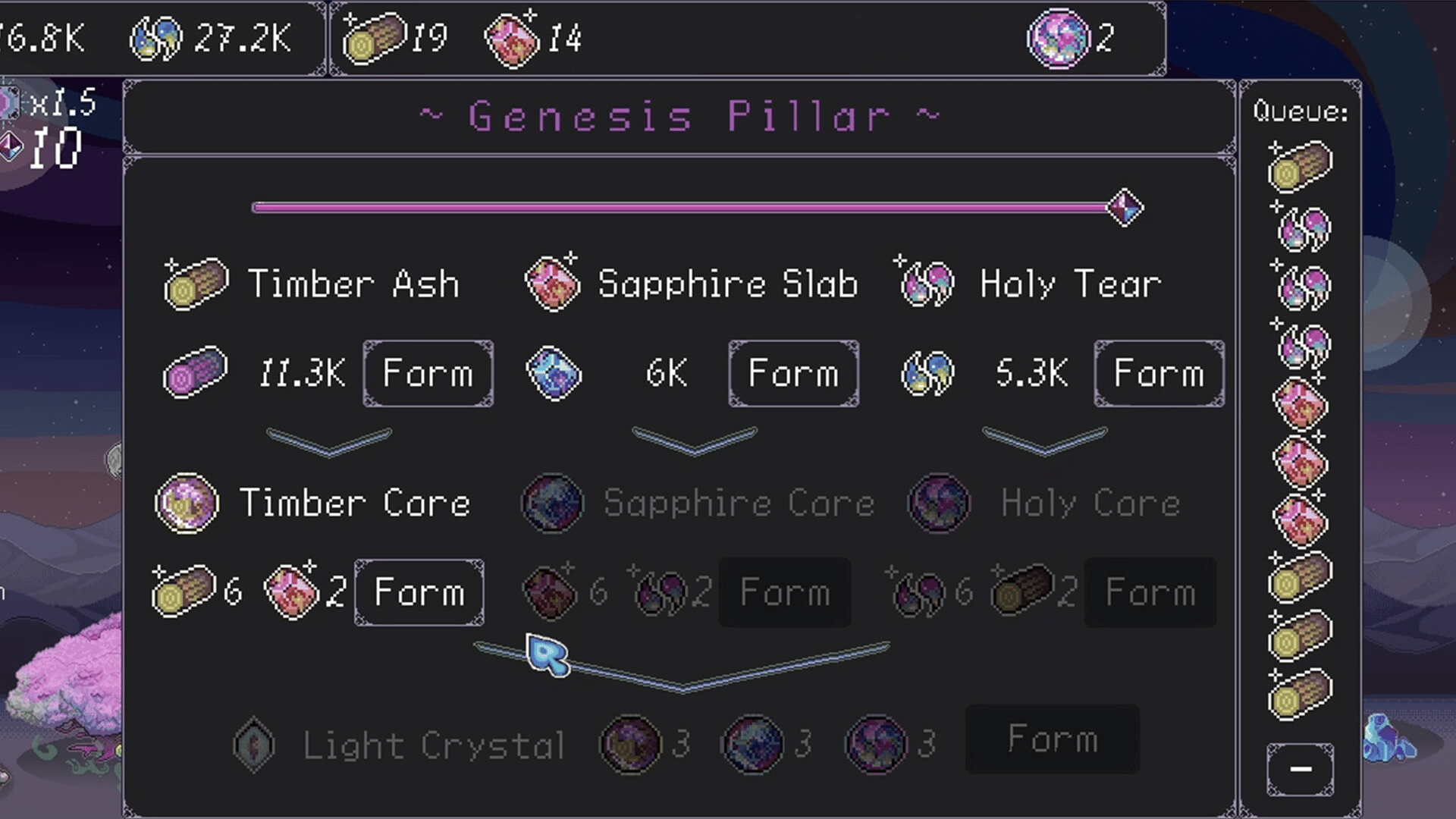Click the Genesis Pillar title banner
The height and width of the screenshot is (819, 1456).
679,118
